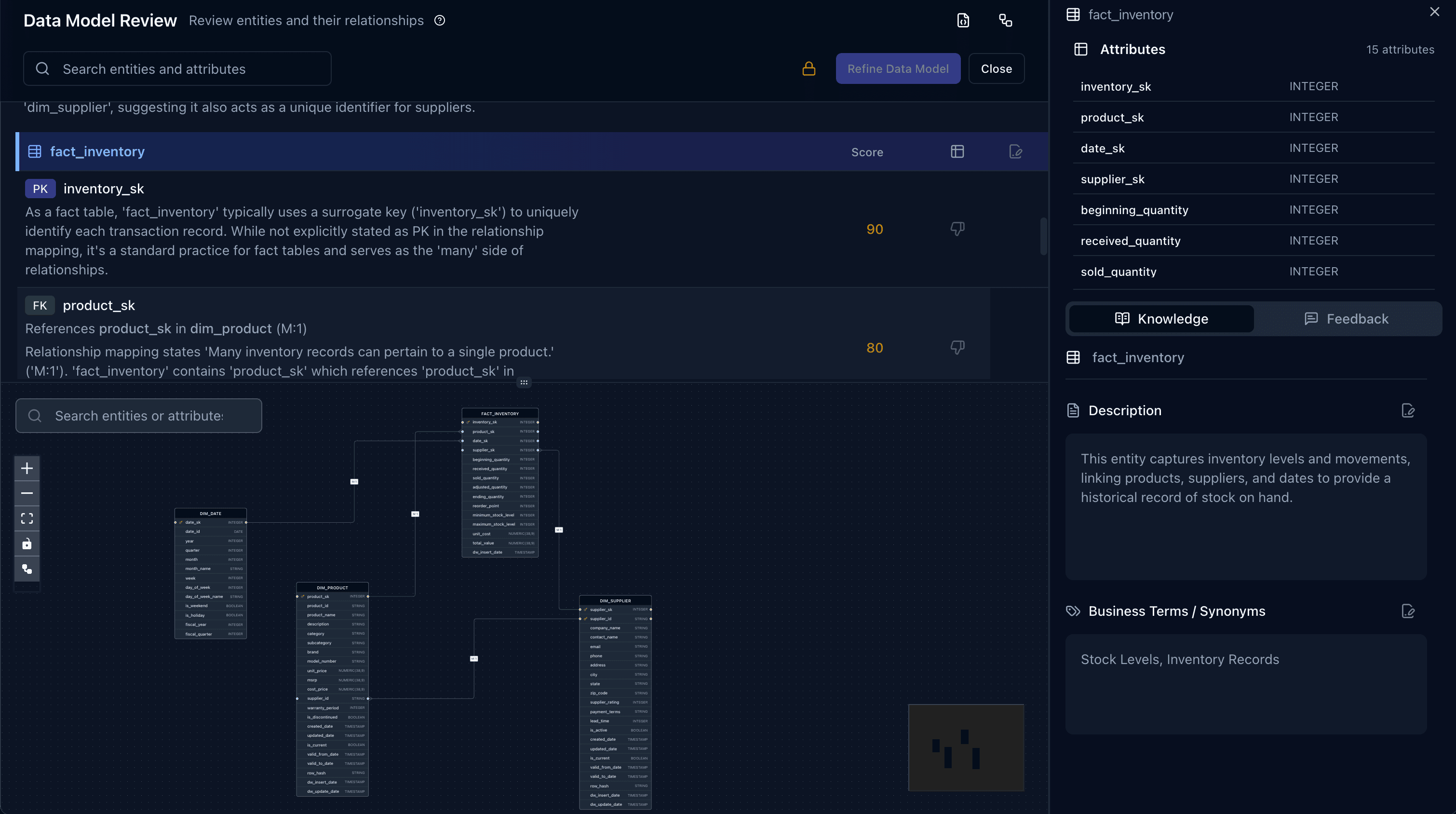Click the Search entities and attributes field

(x=176, y=68)
